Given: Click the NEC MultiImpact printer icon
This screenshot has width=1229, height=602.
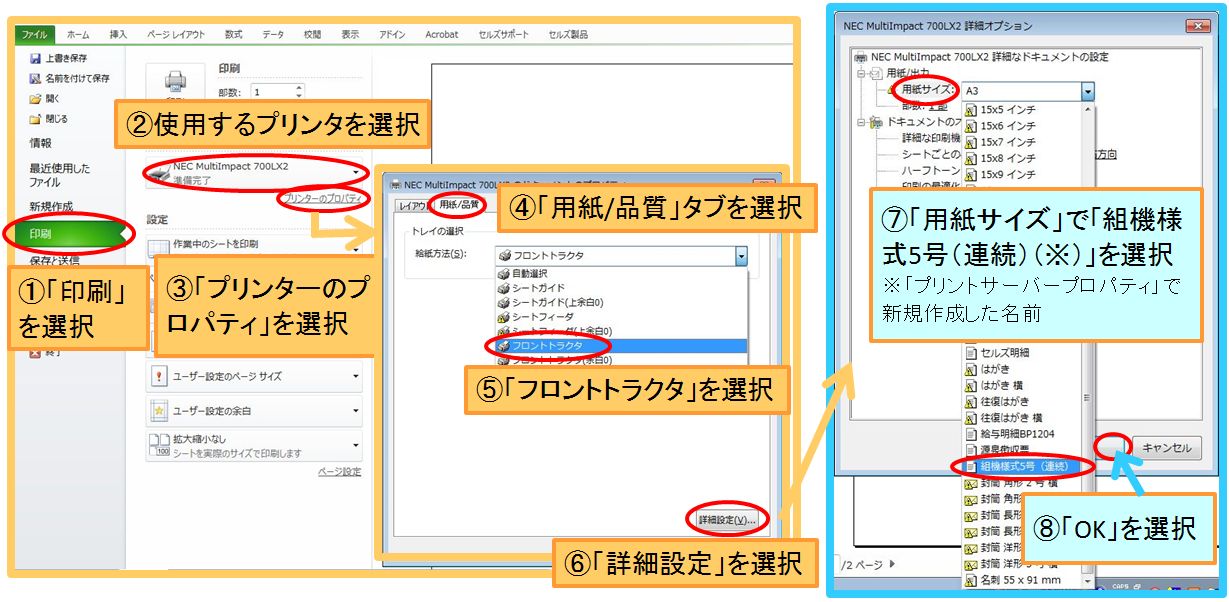Looking at the screenshot, I should (158, 172).
